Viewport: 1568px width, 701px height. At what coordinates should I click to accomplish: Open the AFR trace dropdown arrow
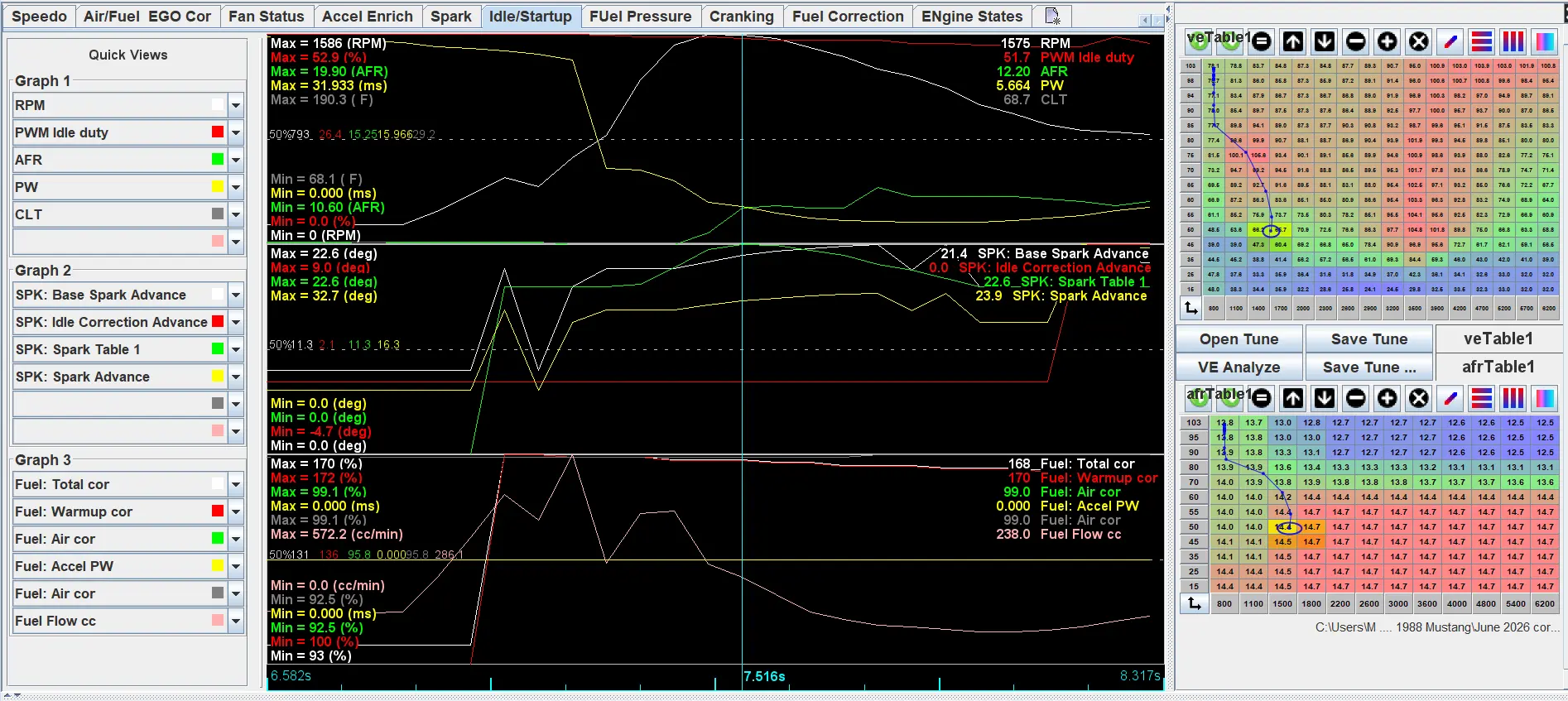tap(236, 160)
